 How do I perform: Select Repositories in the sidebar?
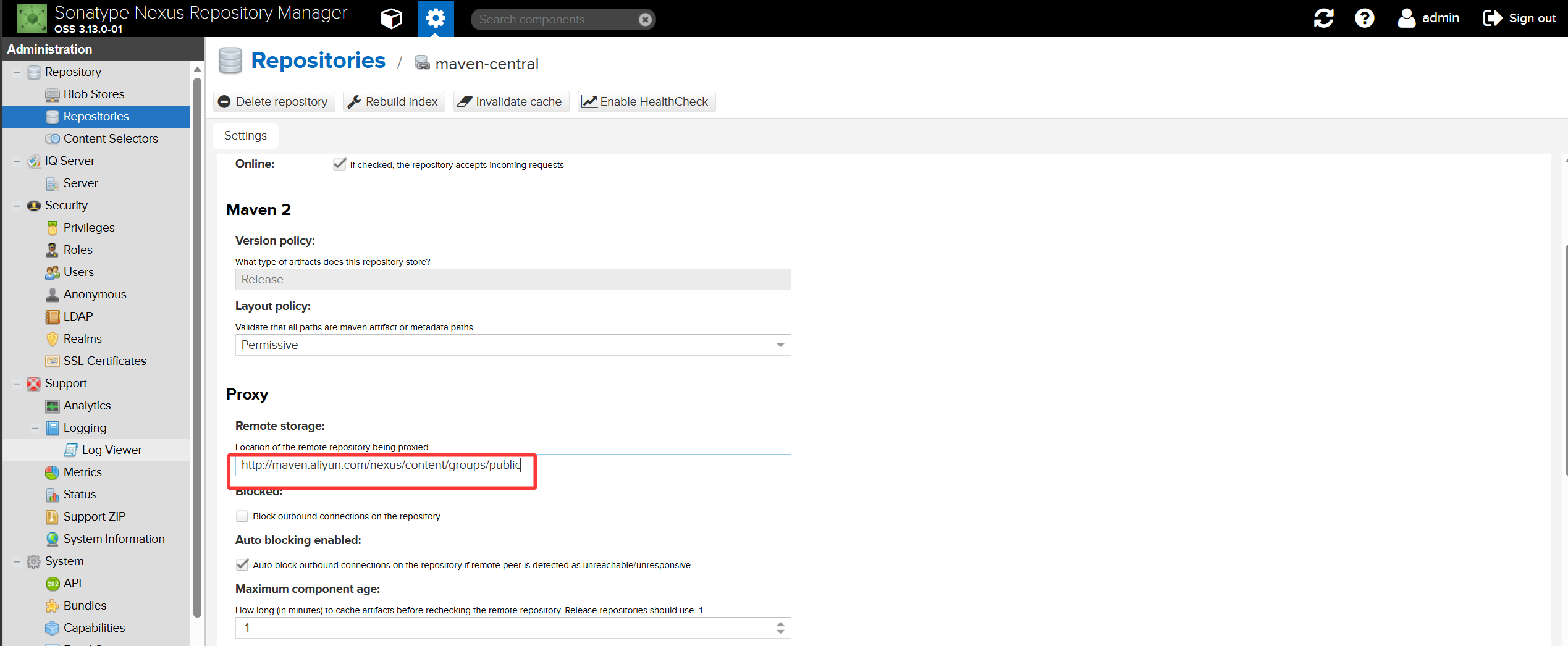pyautogui.click(x=96, y=116)
